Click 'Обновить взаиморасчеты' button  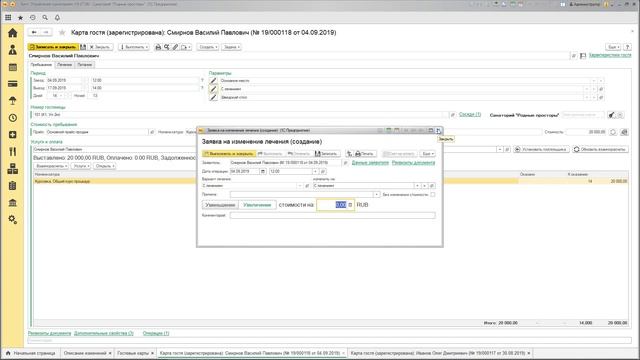[x=600, y=149]
